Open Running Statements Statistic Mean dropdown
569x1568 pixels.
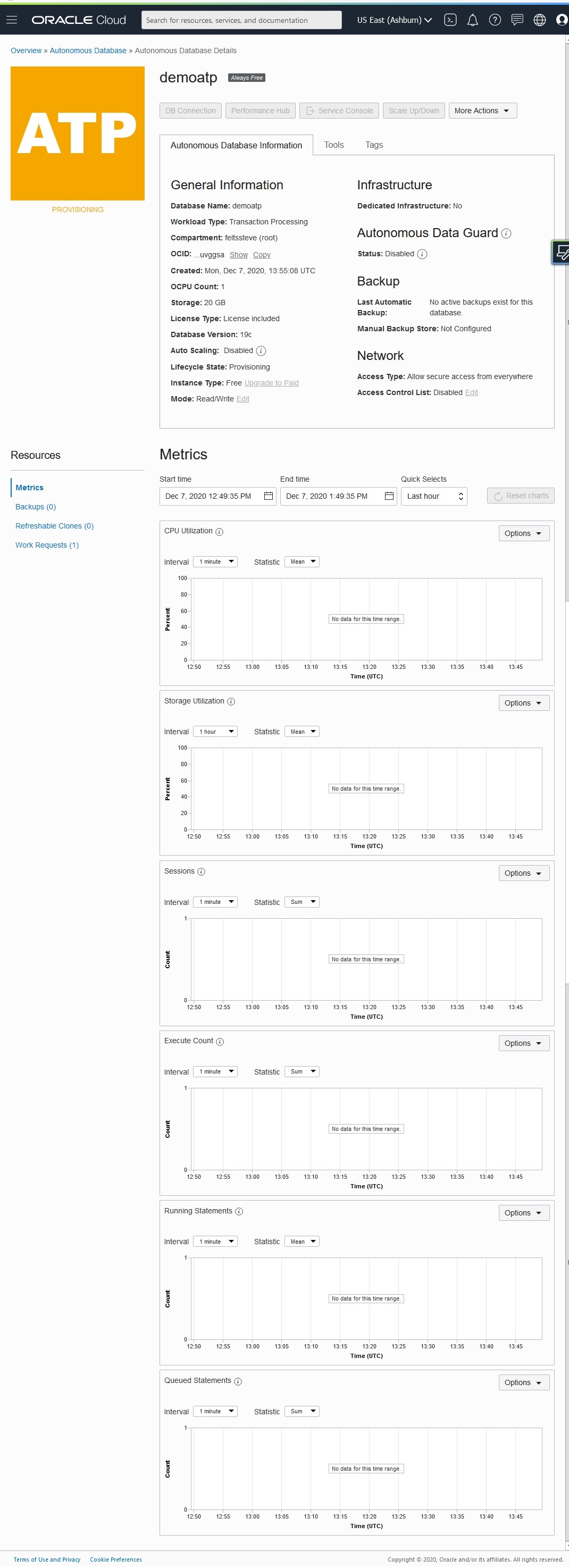coord(302,1241)
